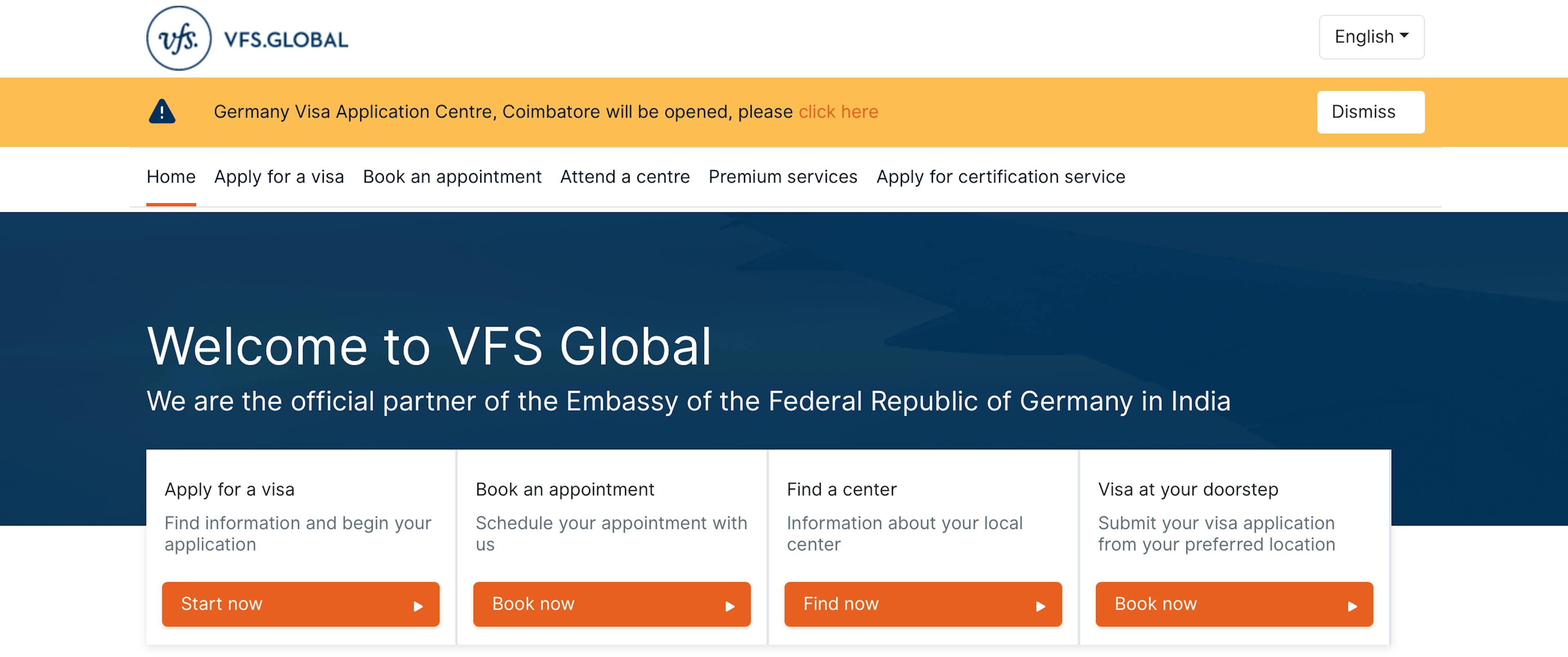Go to the Home nav tab

pos(171,176)
